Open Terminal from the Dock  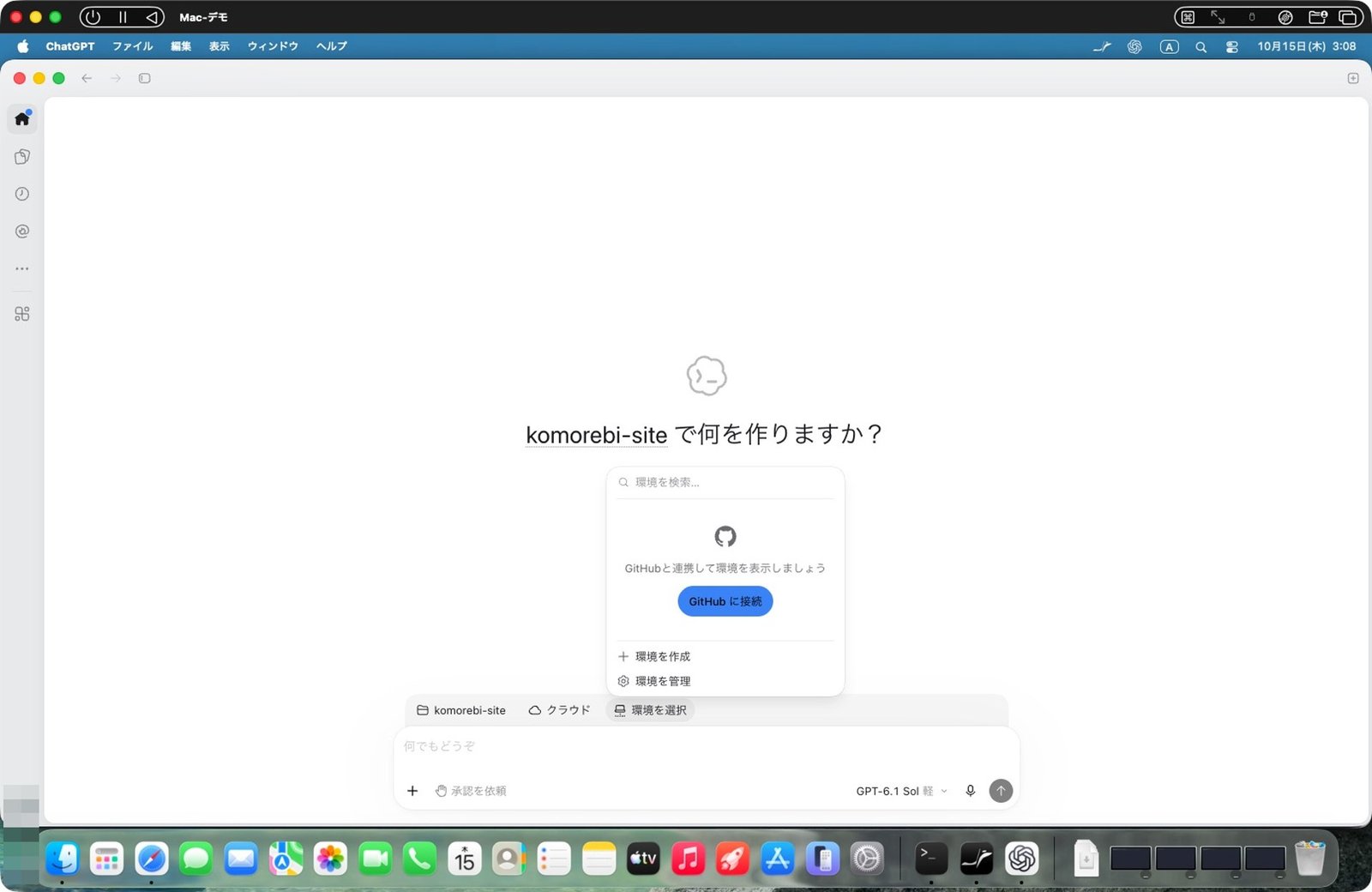(931, 858)
